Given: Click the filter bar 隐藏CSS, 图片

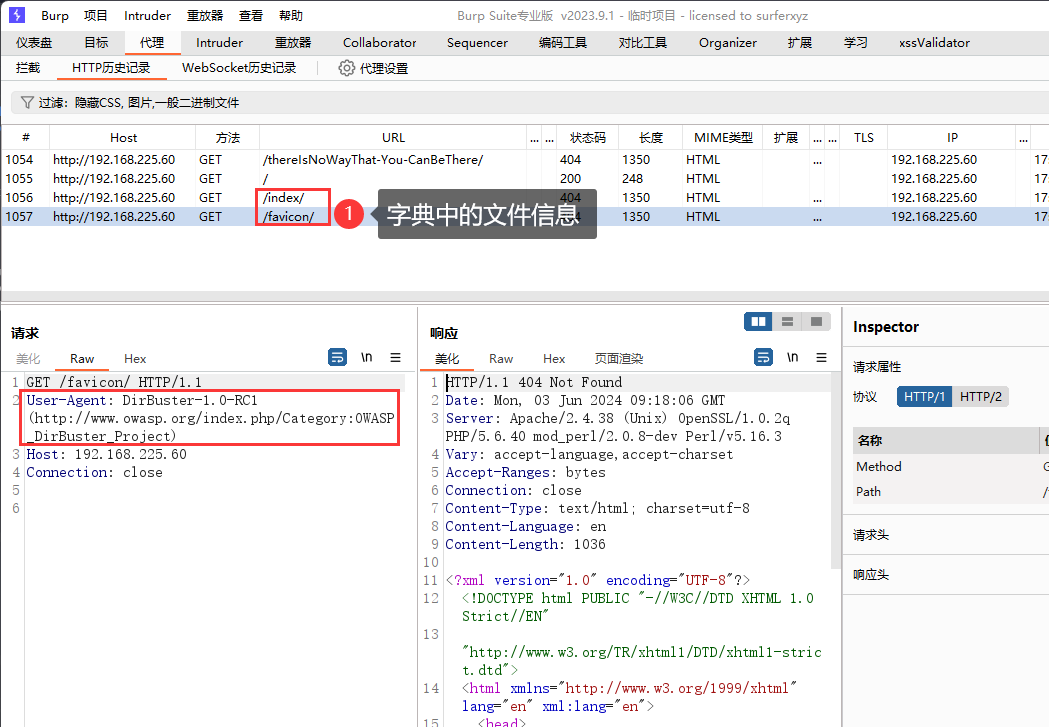Looking at the screenshot, I should (x=529, y=102).
